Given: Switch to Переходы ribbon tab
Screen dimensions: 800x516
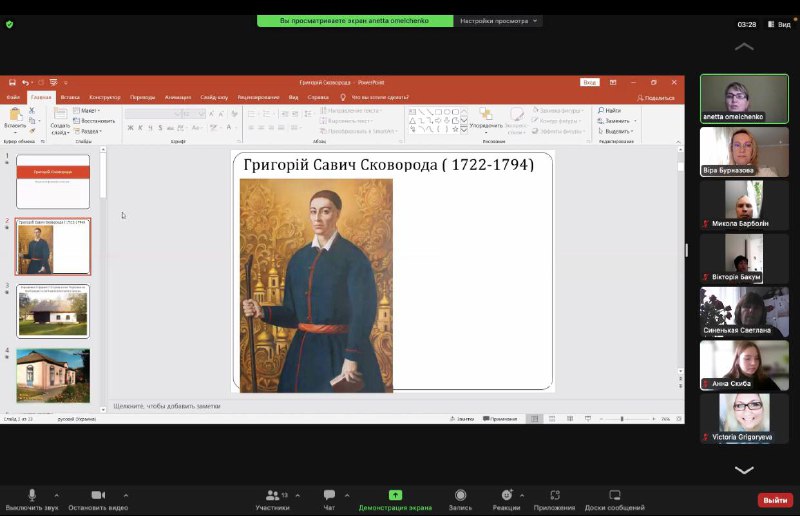Looking at the screenshot, I should tap(142, 97).
